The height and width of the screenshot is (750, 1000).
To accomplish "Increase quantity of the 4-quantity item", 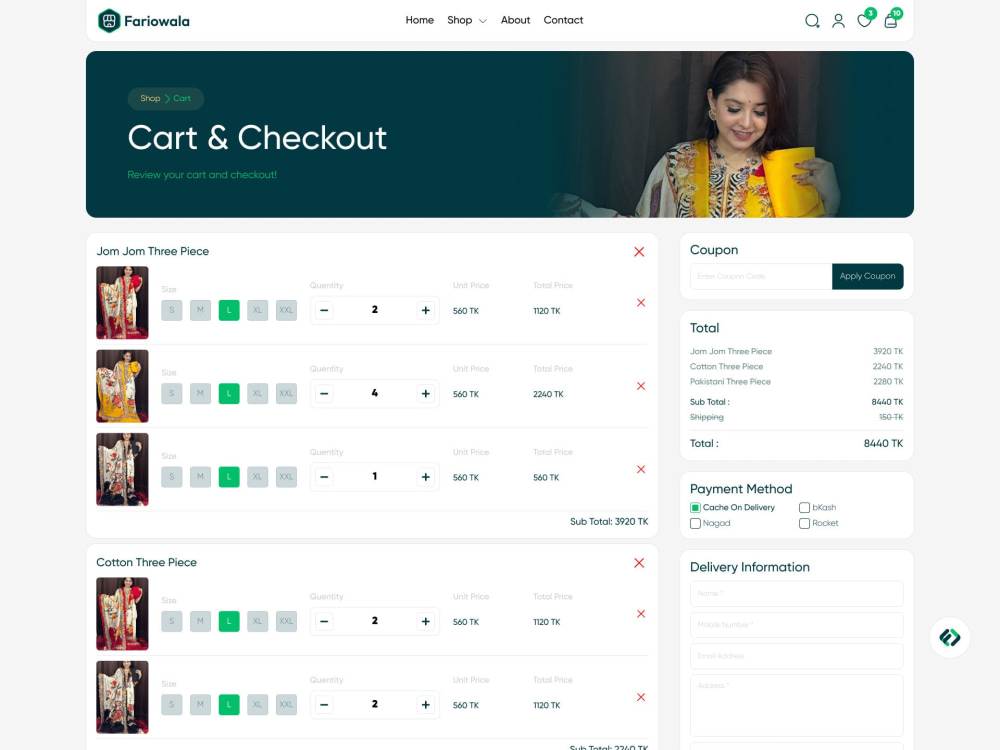I will point(425,394).
